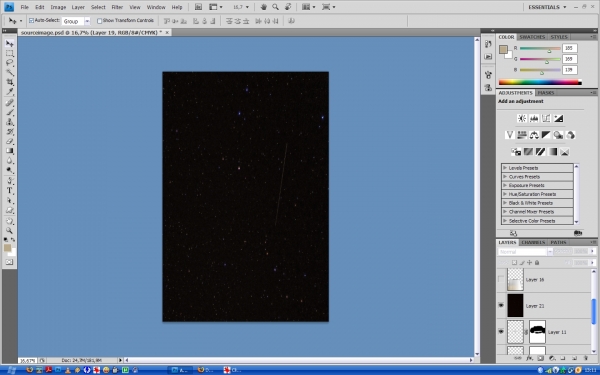This screenshot has width=600, height=375.
Task: Enable Show Transform Controls checkbox
Action: coord(99,21)
